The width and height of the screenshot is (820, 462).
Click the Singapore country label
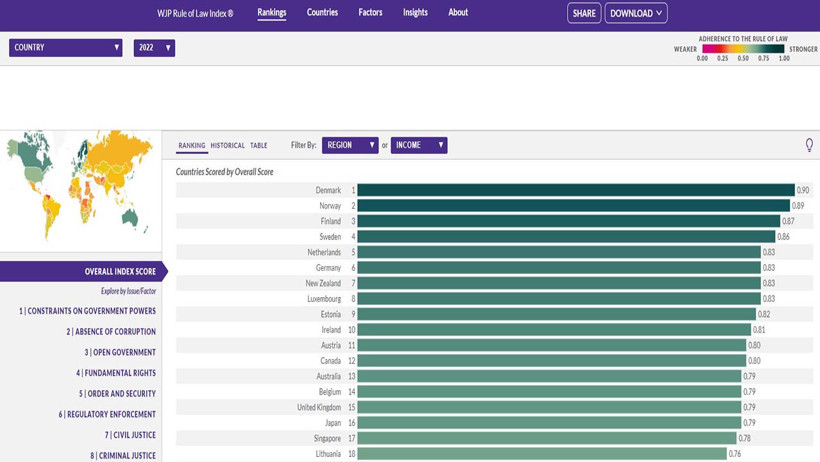tap(327, 438)
